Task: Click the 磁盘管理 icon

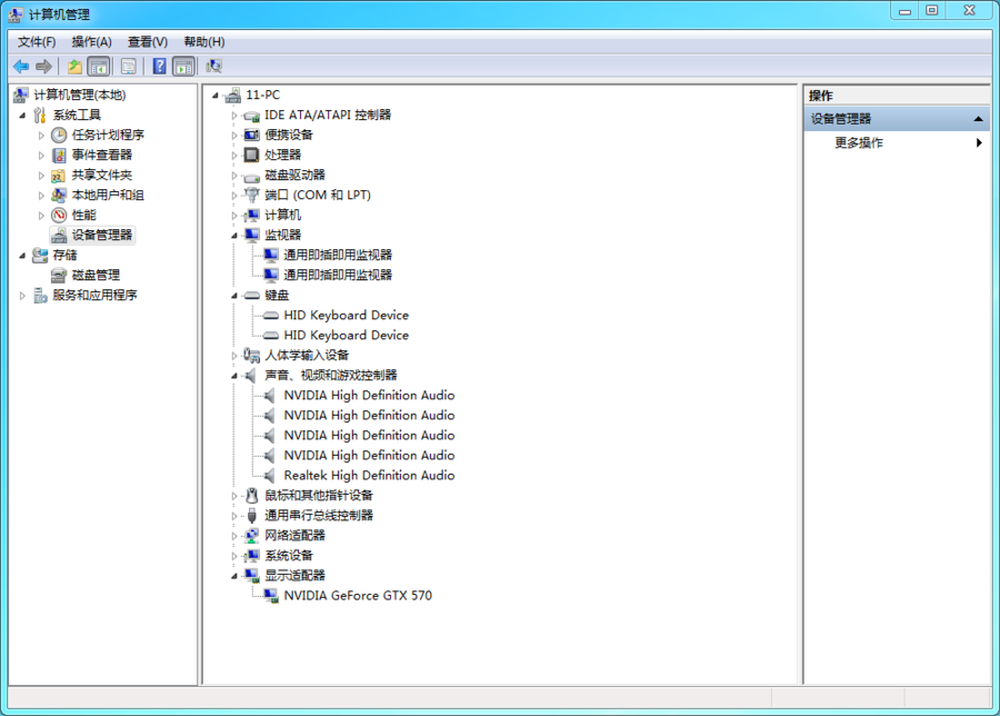Action: click(59, 275)
